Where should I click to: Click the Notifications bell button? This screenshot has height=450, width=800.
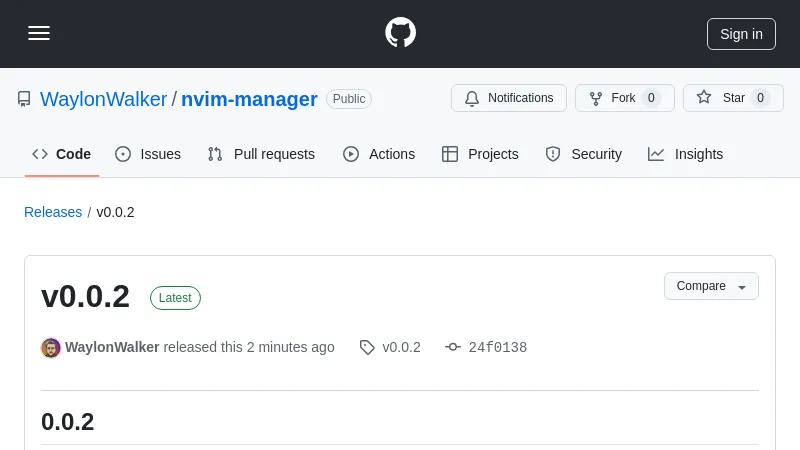click(509, 98)
